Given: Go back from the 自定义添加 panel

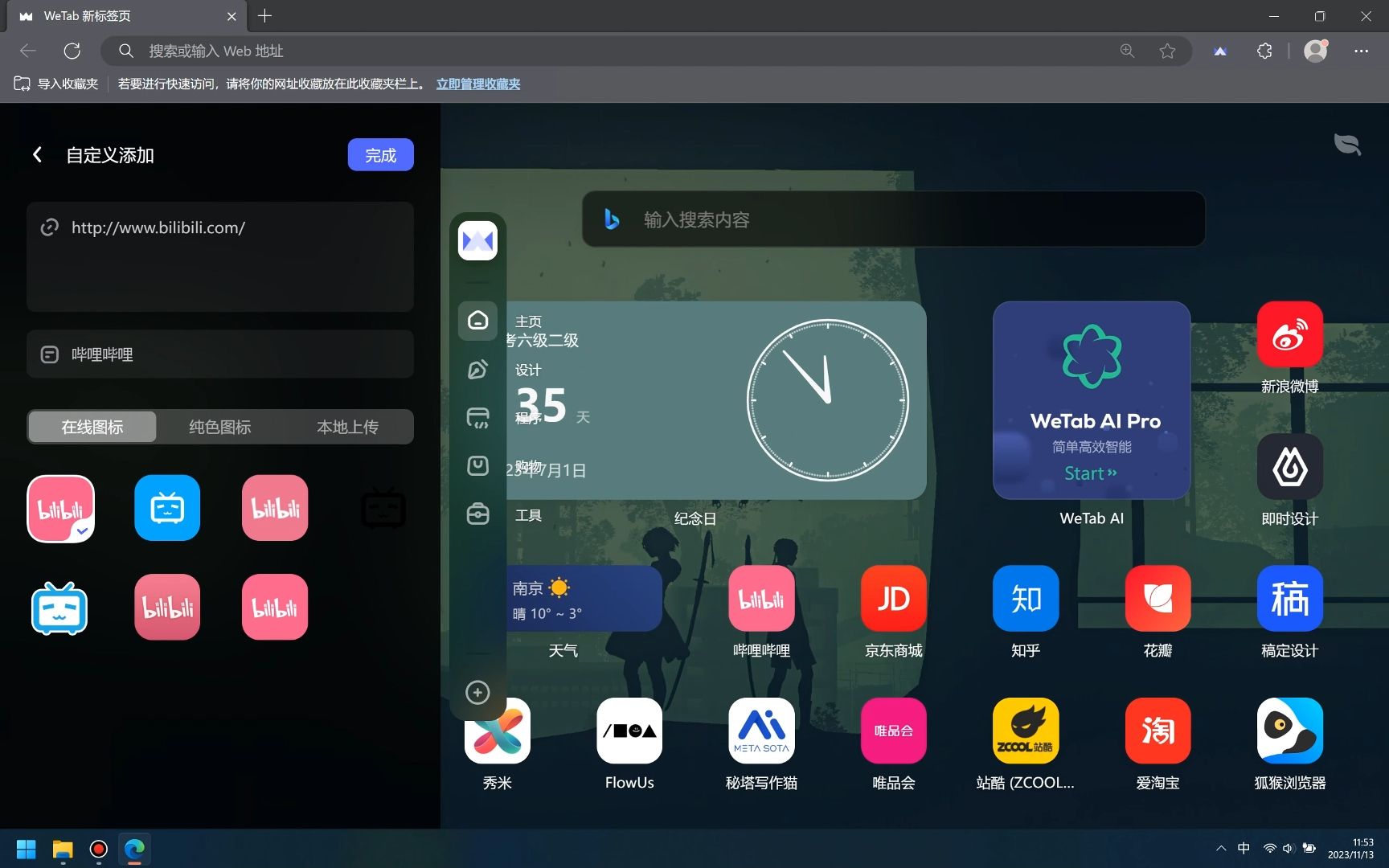Looking at the screenshot, I should (x=37, y=155).
